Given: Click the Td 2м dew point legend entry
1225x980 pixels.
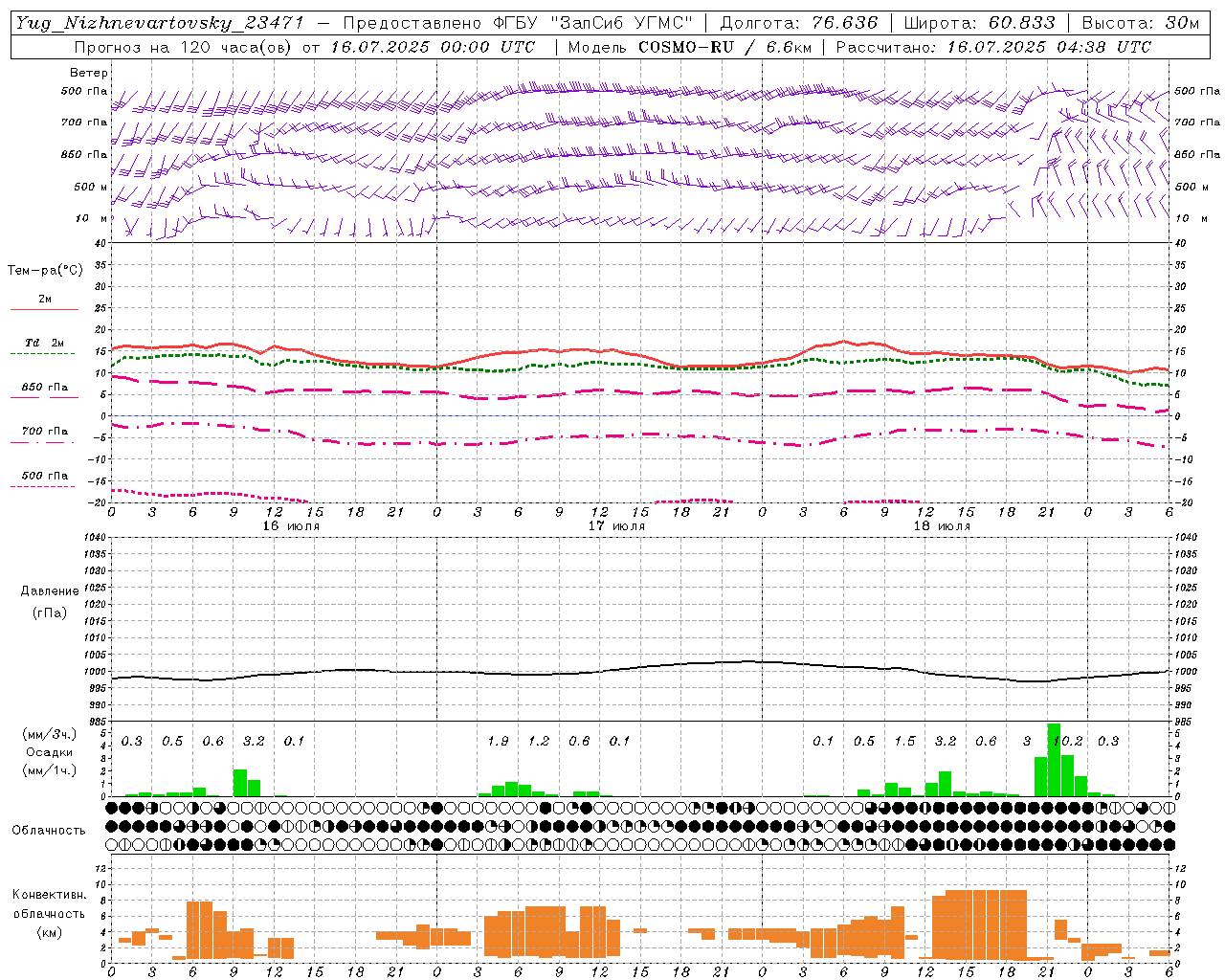Looking at the screenshot, I should [45, 343].
